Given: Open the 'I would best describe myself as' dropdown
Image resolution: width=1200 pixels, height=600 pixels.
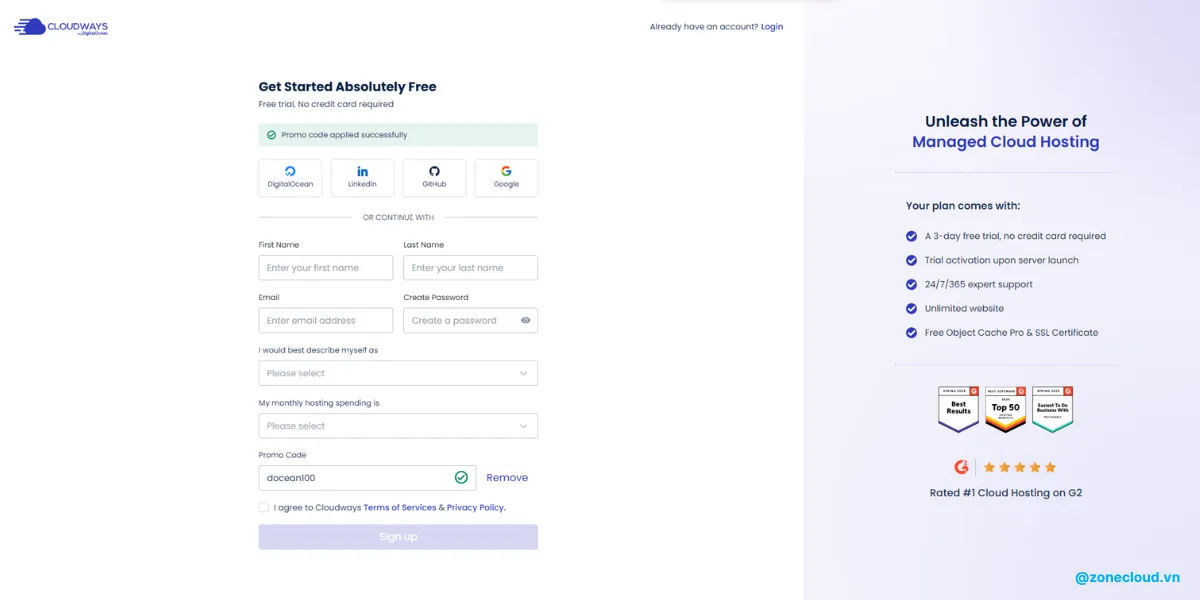Looking at the screenshot, I should (398, 373).
